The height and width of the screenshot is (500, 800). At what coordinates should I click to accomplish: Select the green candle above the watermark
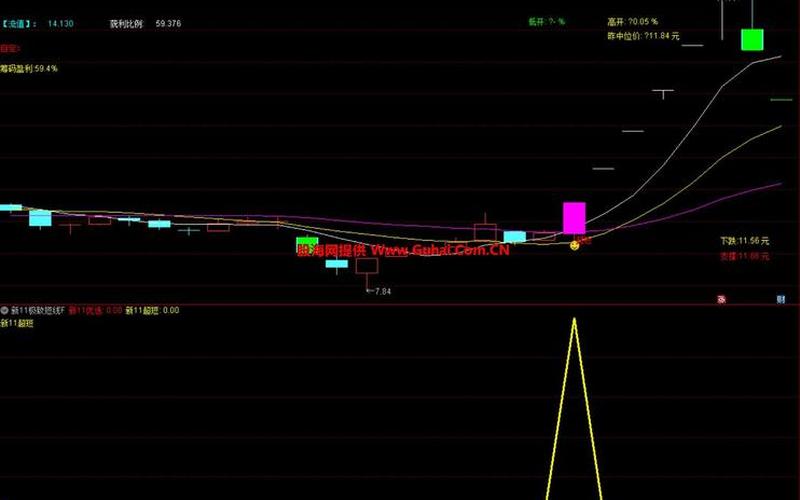coord(307,242)
